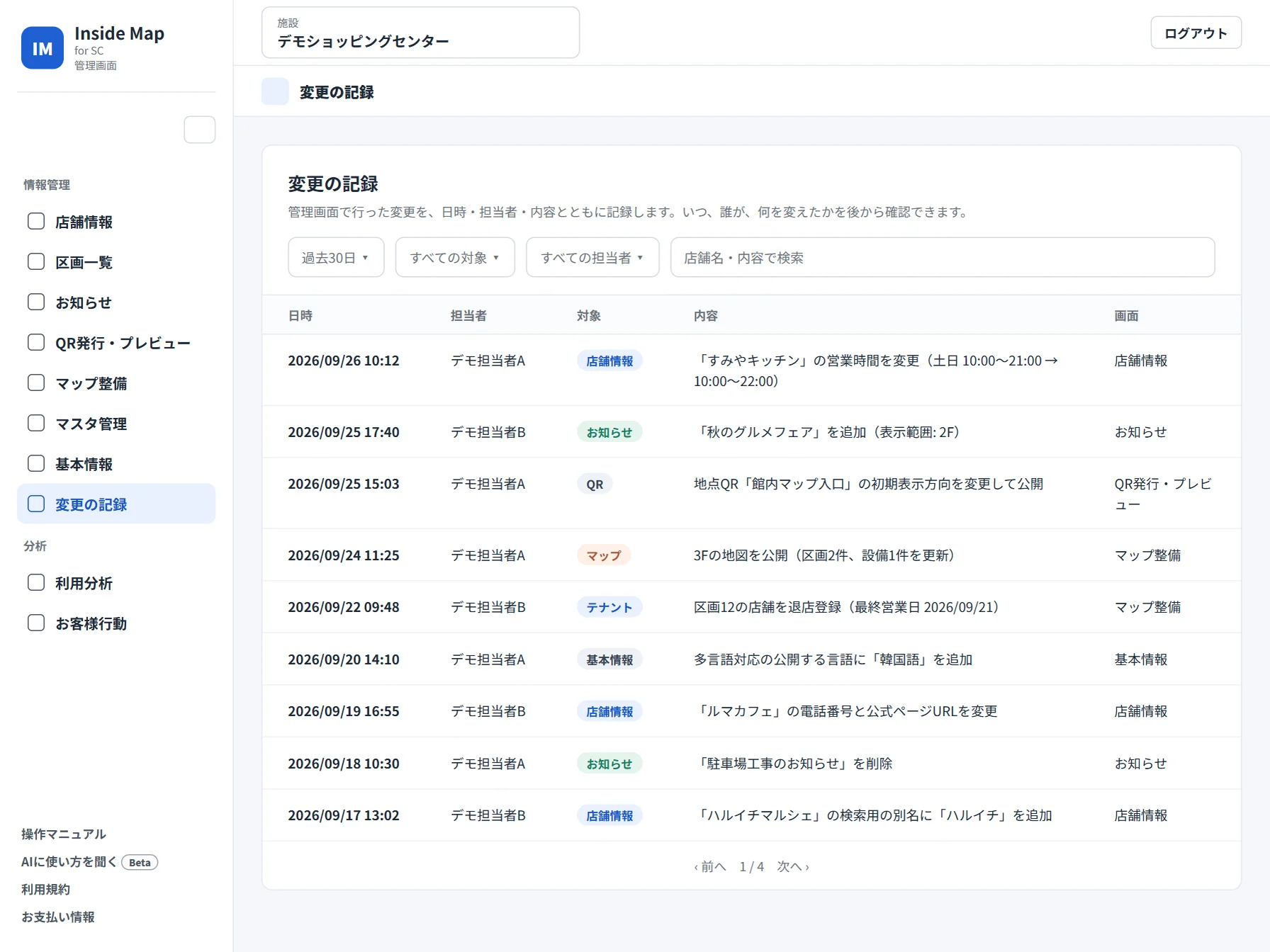Focus the 店舗名・内容で検索 search field

943,257
